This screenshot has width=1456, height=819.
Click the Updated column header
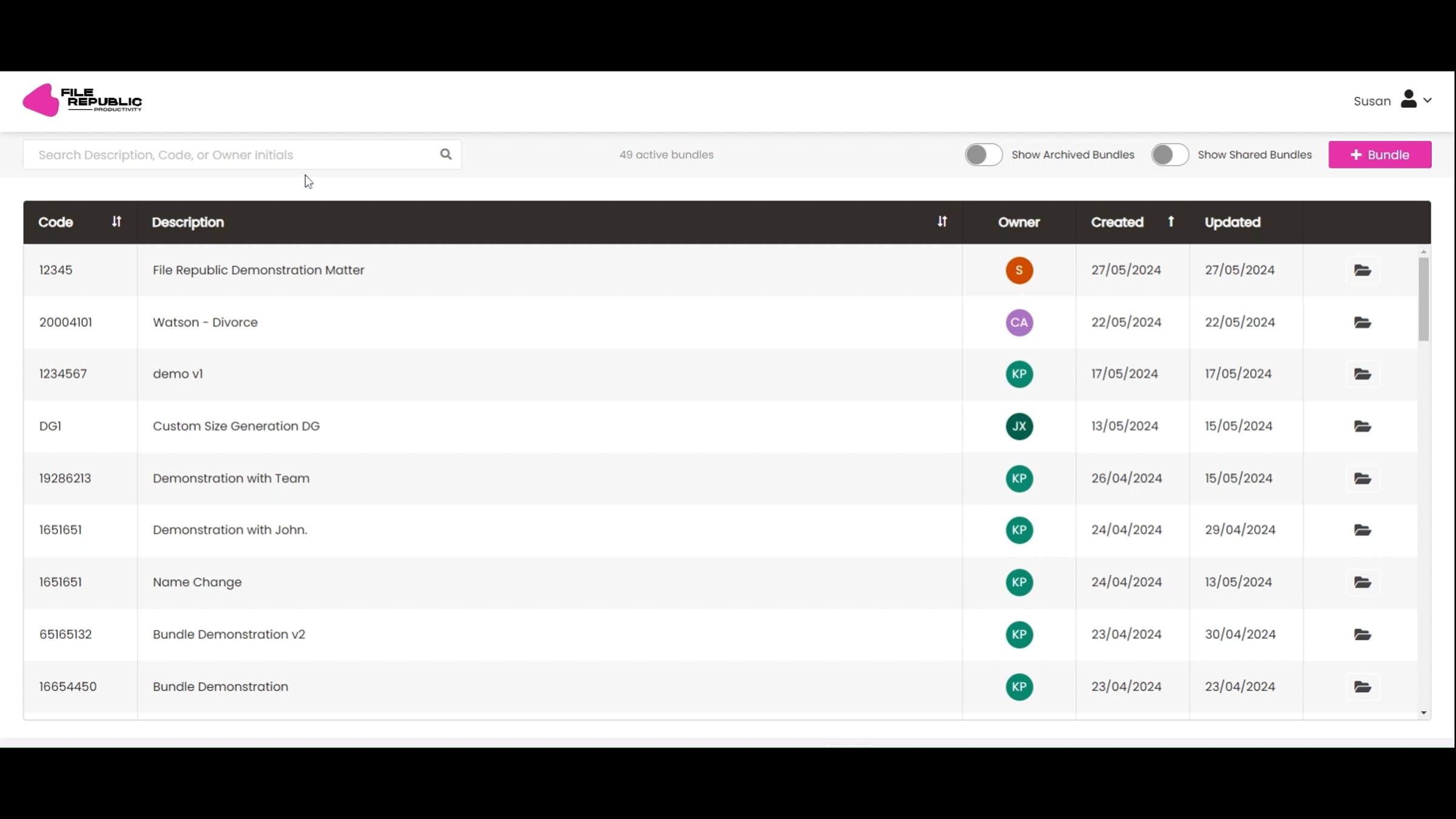(x=1232, y=222)
